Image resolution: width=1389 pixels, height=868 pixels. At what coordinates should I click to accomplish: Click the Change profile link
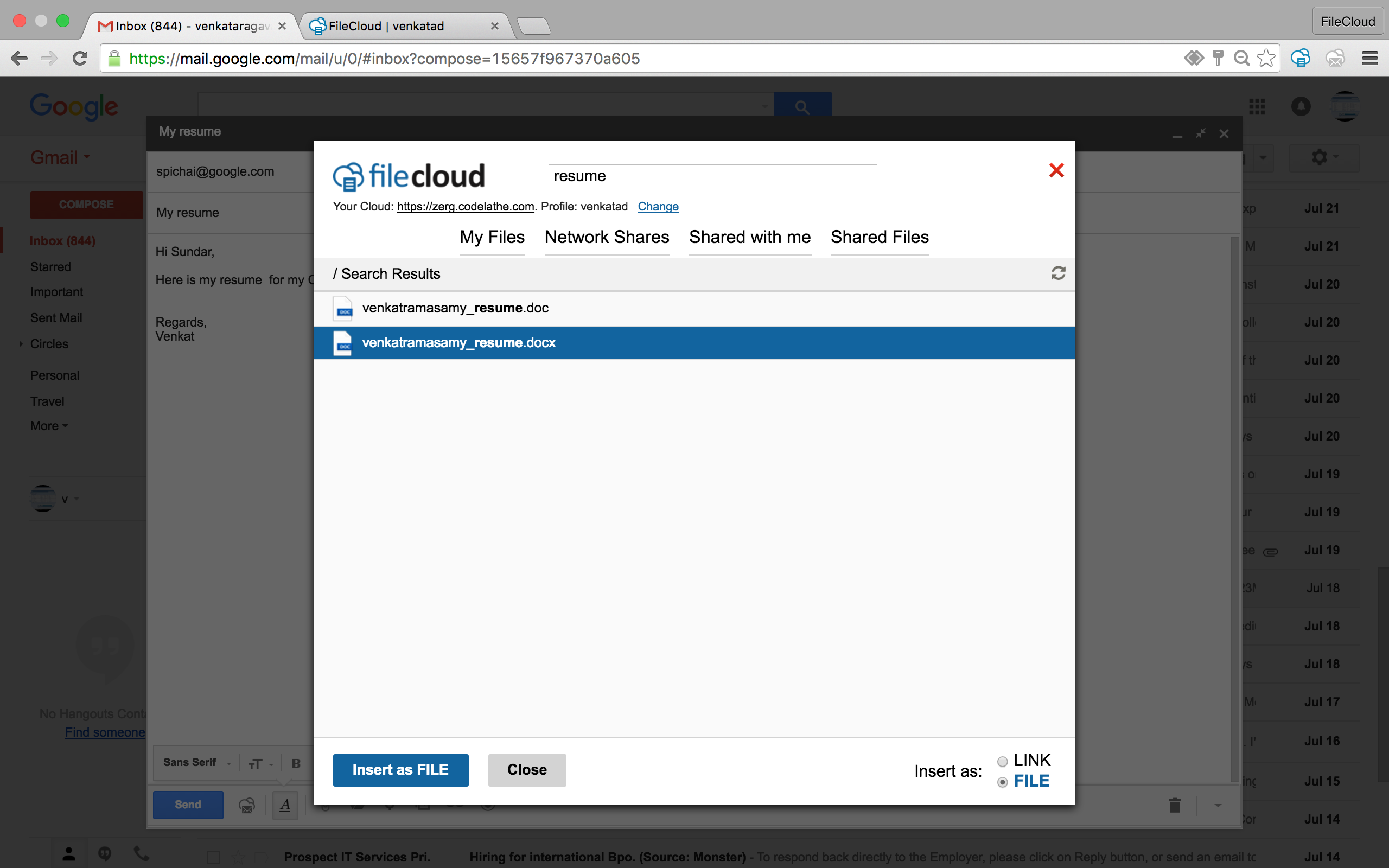(658, 207)
